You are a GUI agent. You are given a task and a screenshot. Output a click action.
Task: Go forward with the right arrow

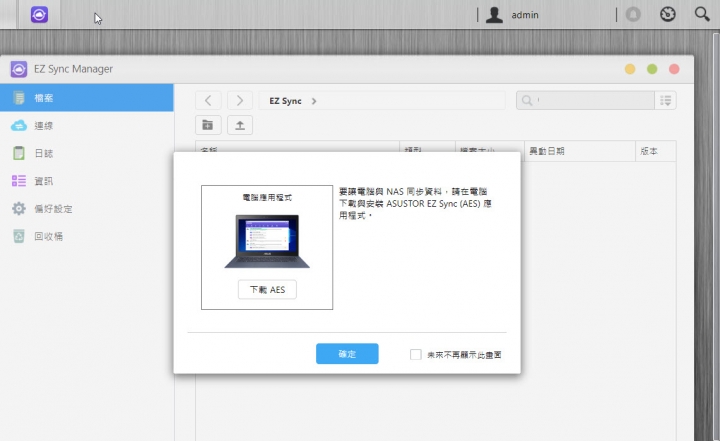[x=240, y=101]
